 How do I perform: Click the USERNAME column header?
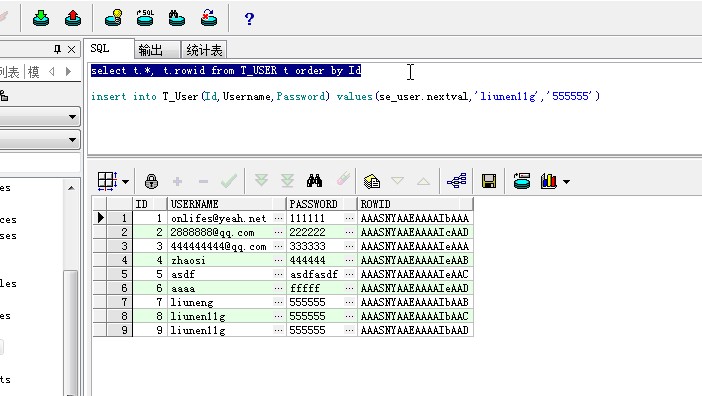point(227,204)
